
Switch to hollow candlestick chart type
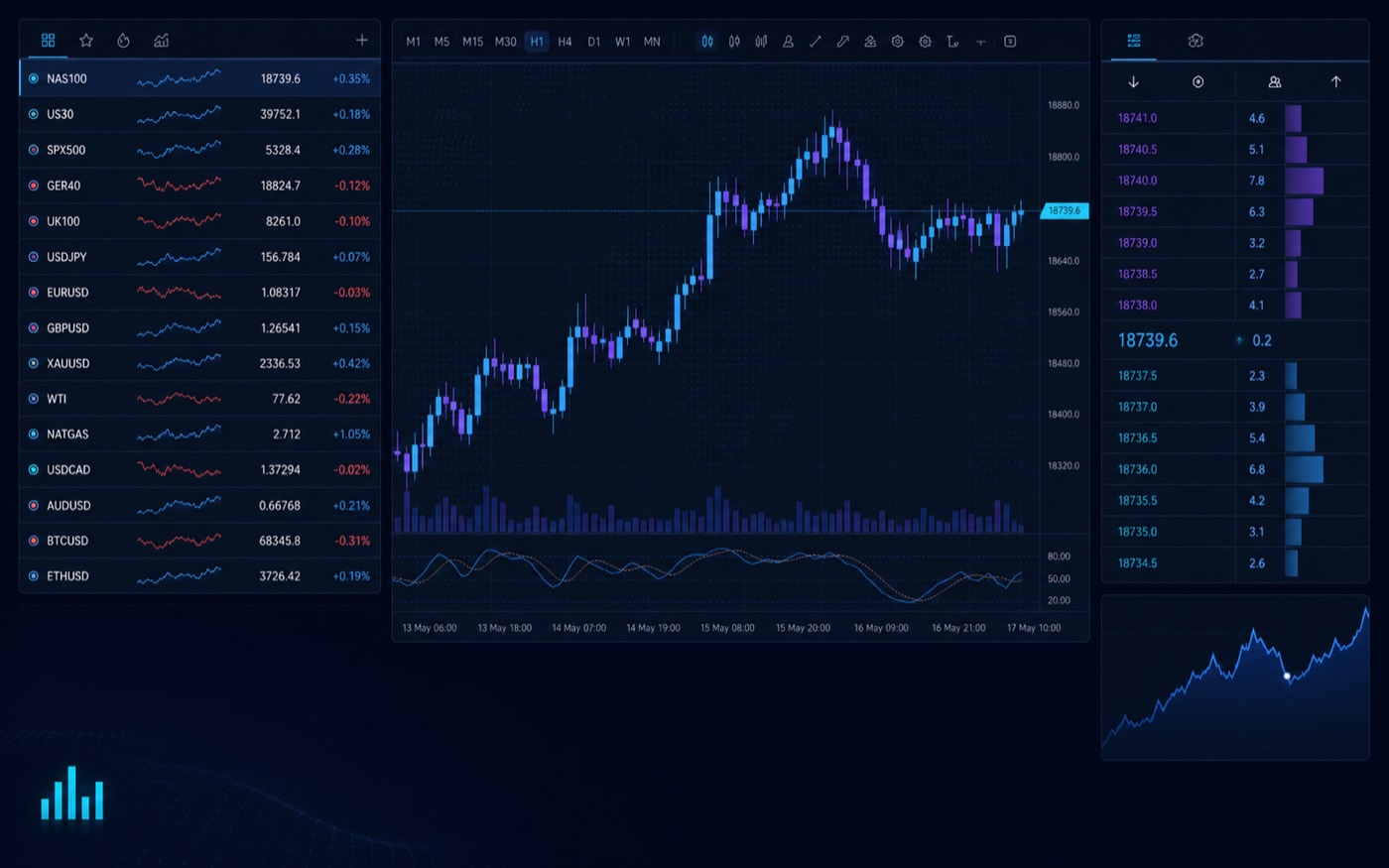734,42
